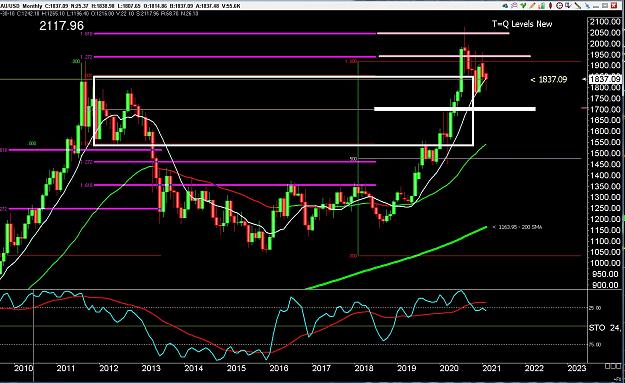Minimize the chart window
Viewport: 625px width, 383px height.
pyautogui.click(x=596, y=6)
